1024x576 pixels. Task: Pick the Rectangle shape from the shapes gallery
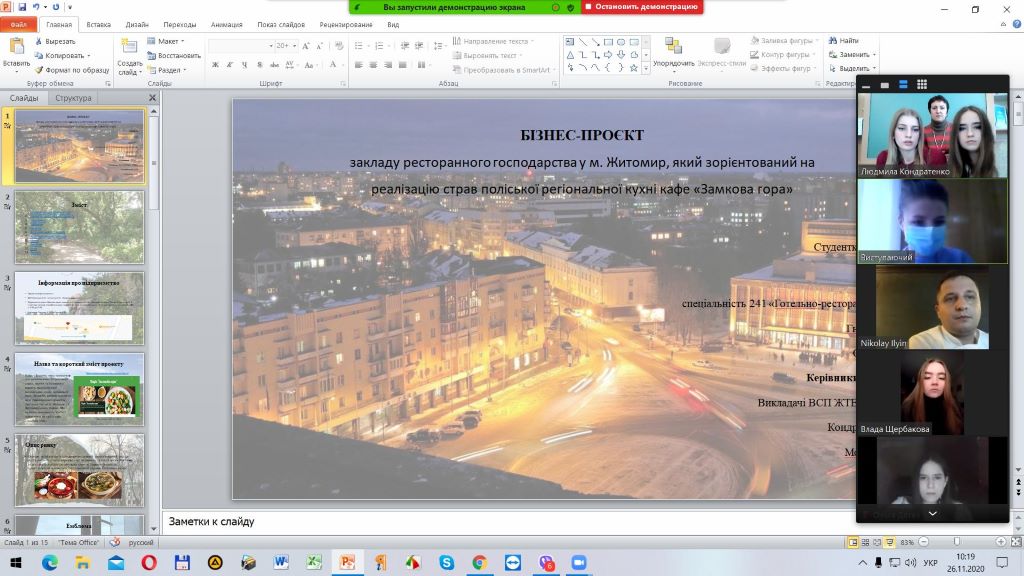tap(608, 42)
